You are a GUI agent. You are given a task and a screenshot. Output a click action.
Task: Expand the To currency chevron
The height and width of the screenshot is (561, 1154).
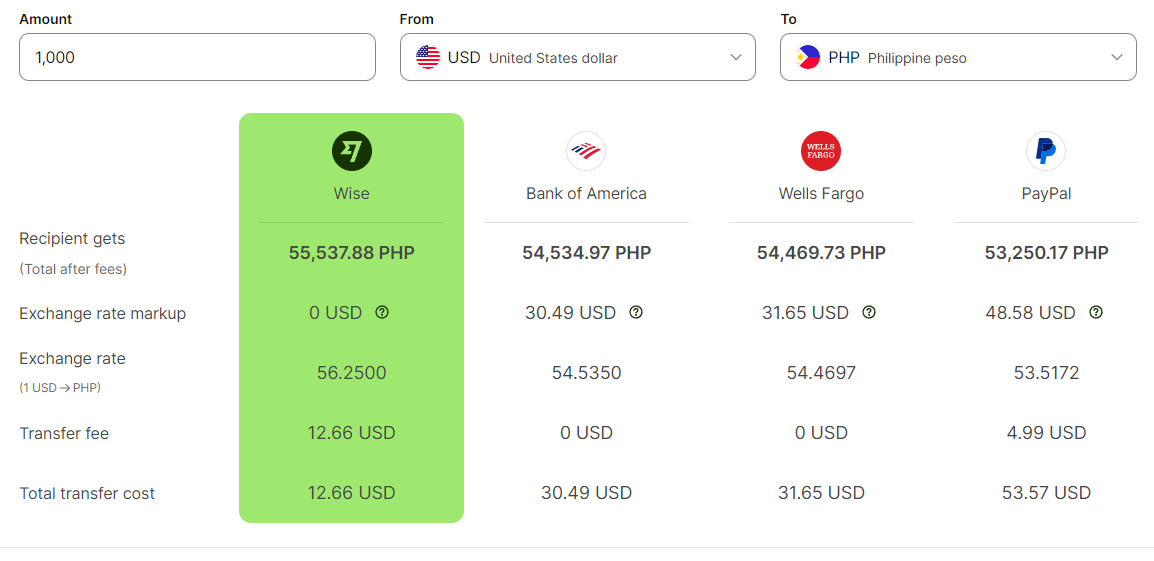coord(1116,57)
